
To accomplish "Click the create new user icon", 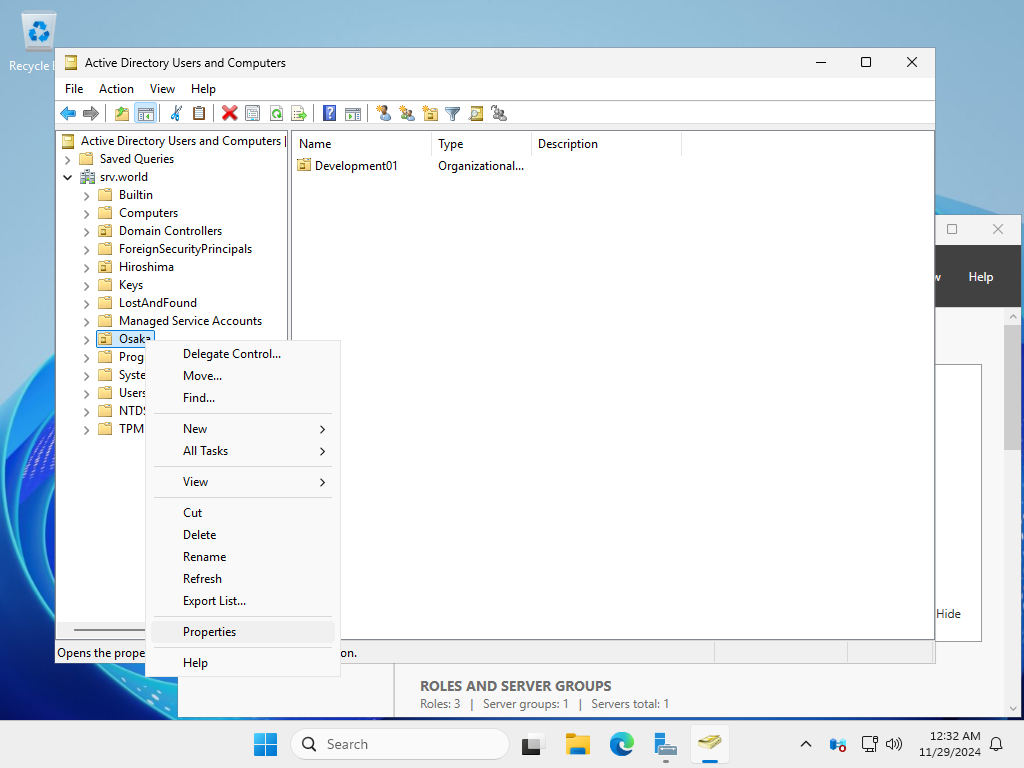I will tap(383, 114).
